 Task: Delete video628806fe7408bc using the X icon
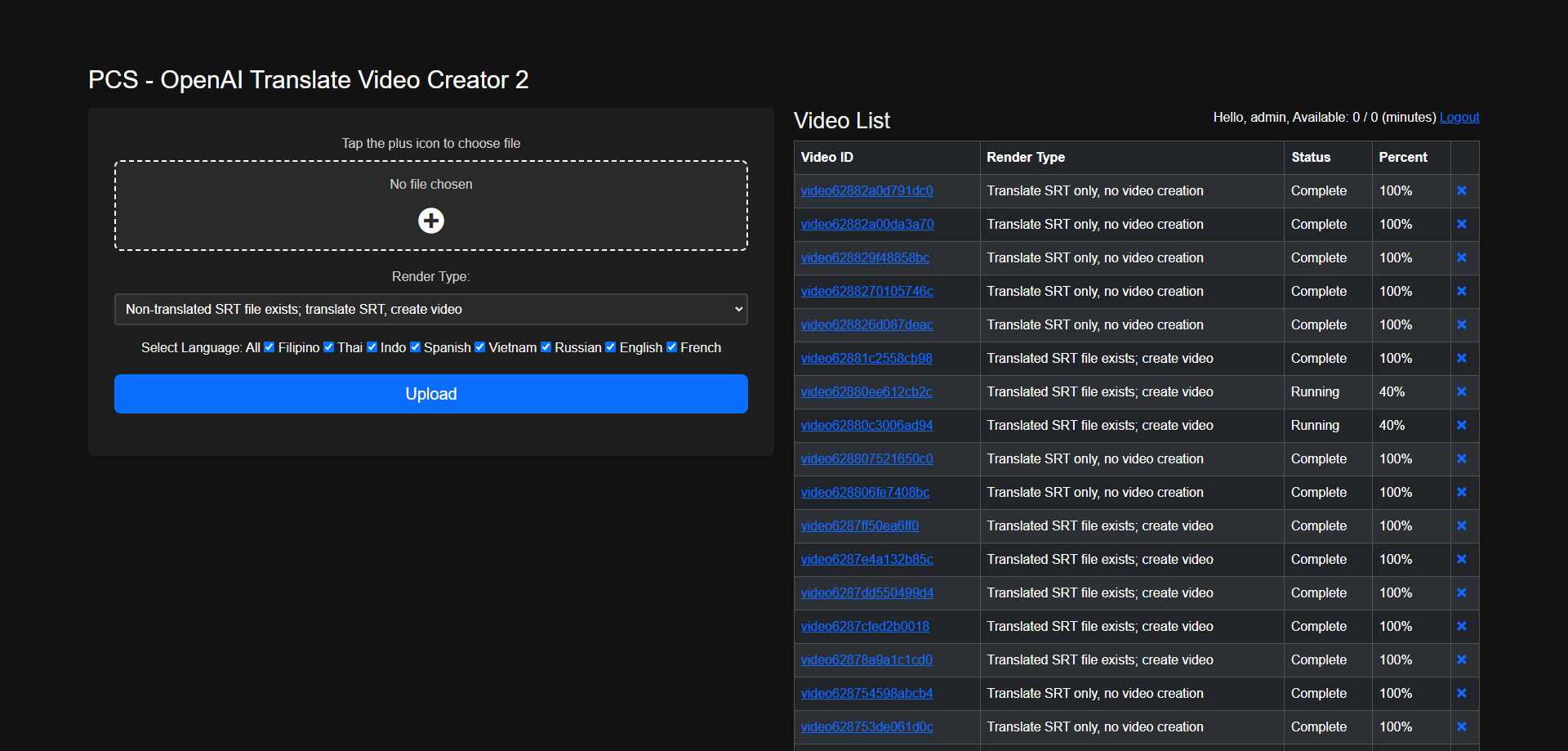coord(1462,492)
